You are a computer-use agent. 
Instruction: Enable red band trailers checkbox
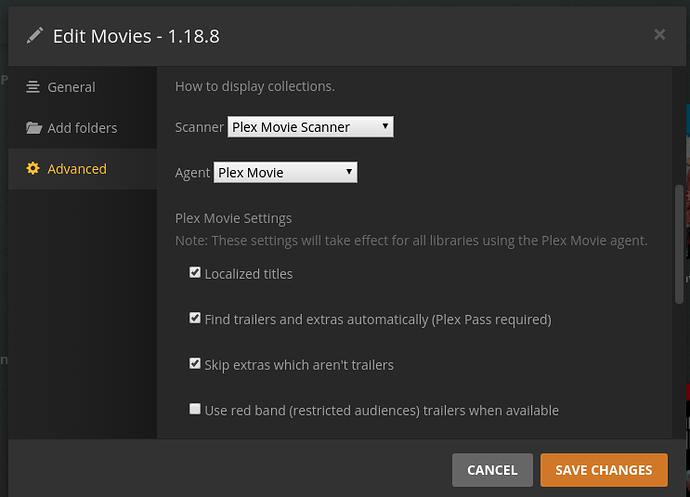195,410
